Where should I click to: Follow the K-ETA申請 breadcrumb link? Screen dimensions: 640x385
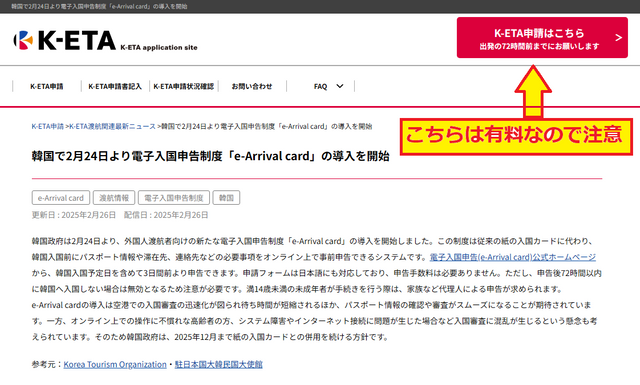point(48,127)
